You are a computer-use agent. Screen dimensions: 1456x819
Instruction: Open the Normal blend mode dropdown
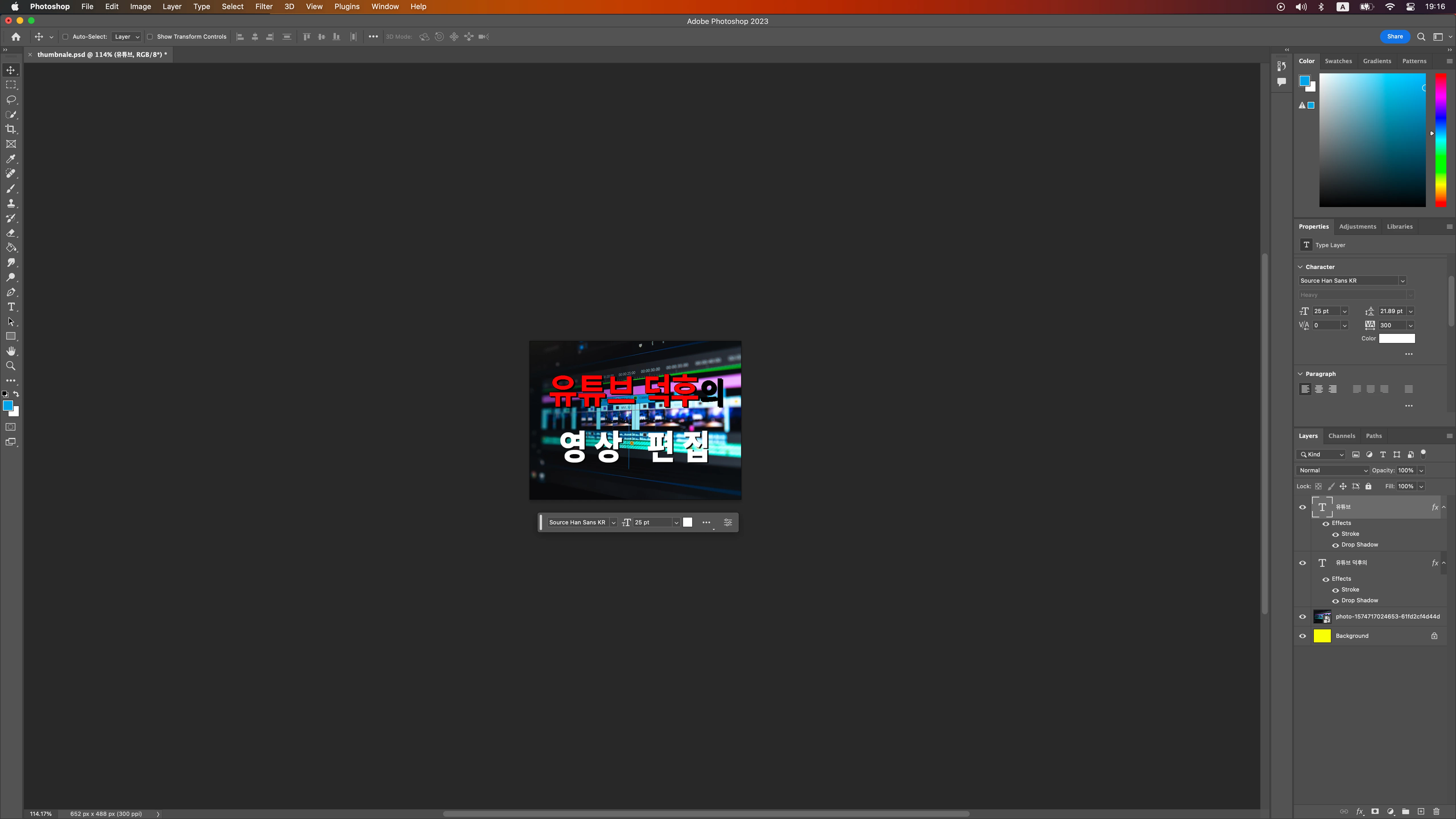coord(1333,470)
